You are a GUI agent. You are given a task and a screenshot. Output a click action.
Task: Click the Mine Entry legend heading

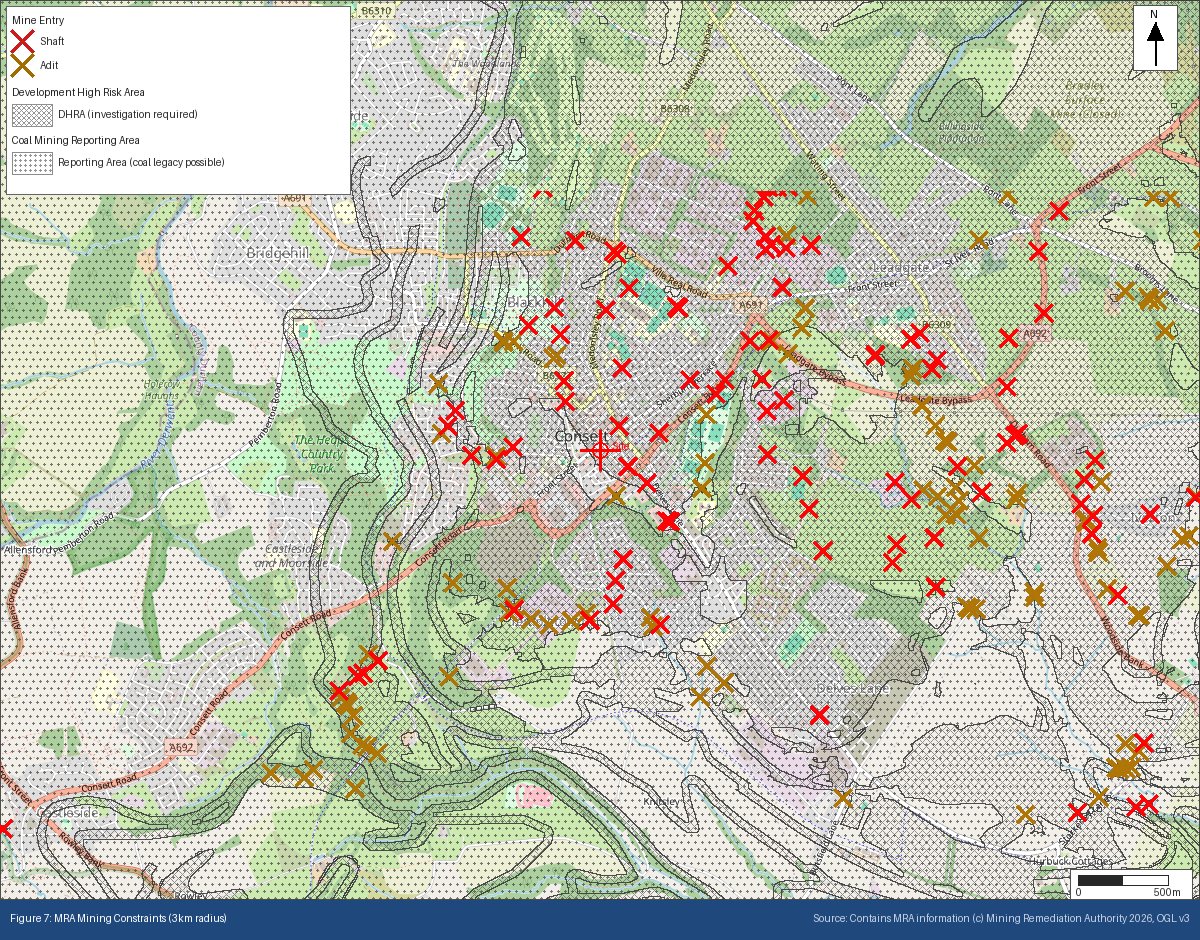(37, 19)
